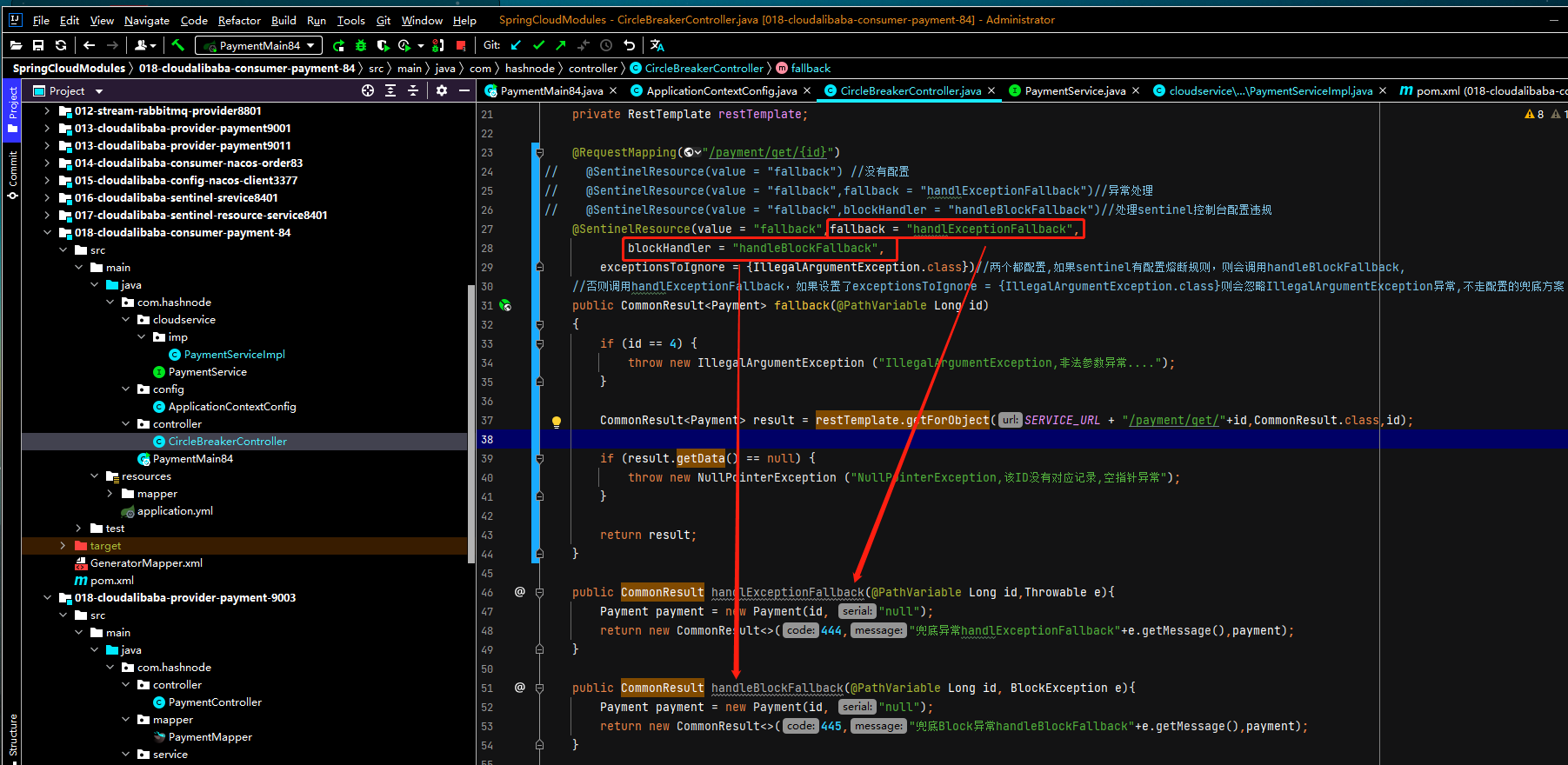The image size is (1568, 765).
Task: Save all using the floppy disk icon
Action: (38, 45)
